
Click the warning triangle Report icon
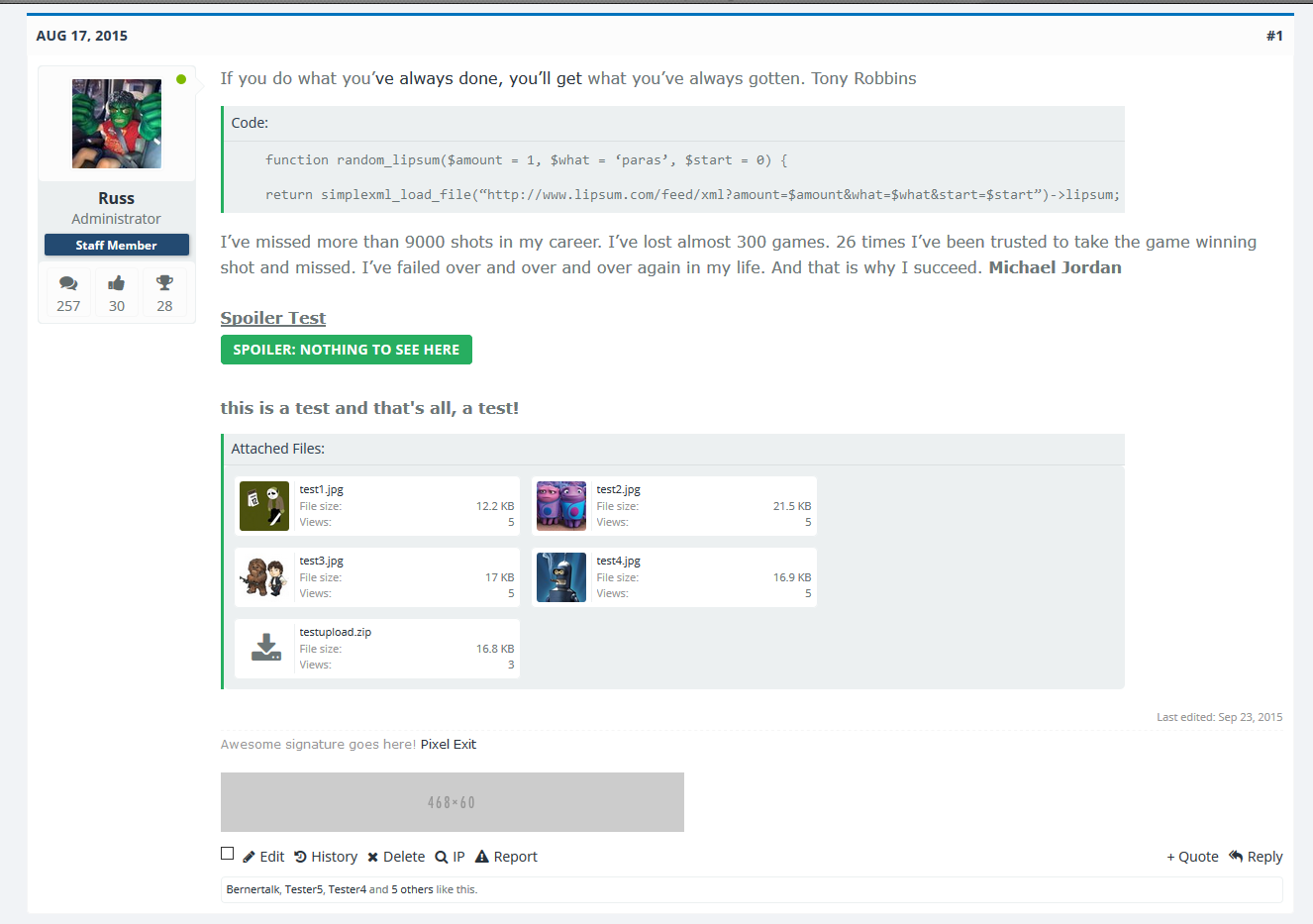coord(482,857)
